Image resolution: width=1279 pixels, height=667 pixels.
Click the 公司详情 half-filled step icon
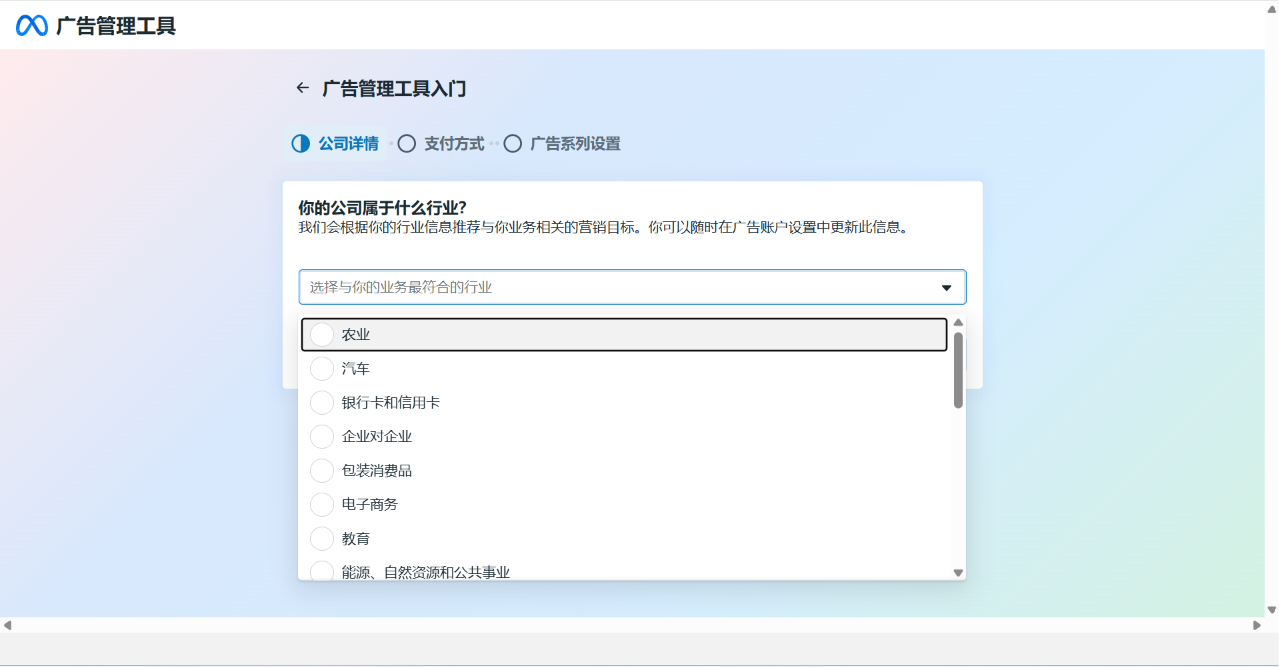tap(300, 144)
